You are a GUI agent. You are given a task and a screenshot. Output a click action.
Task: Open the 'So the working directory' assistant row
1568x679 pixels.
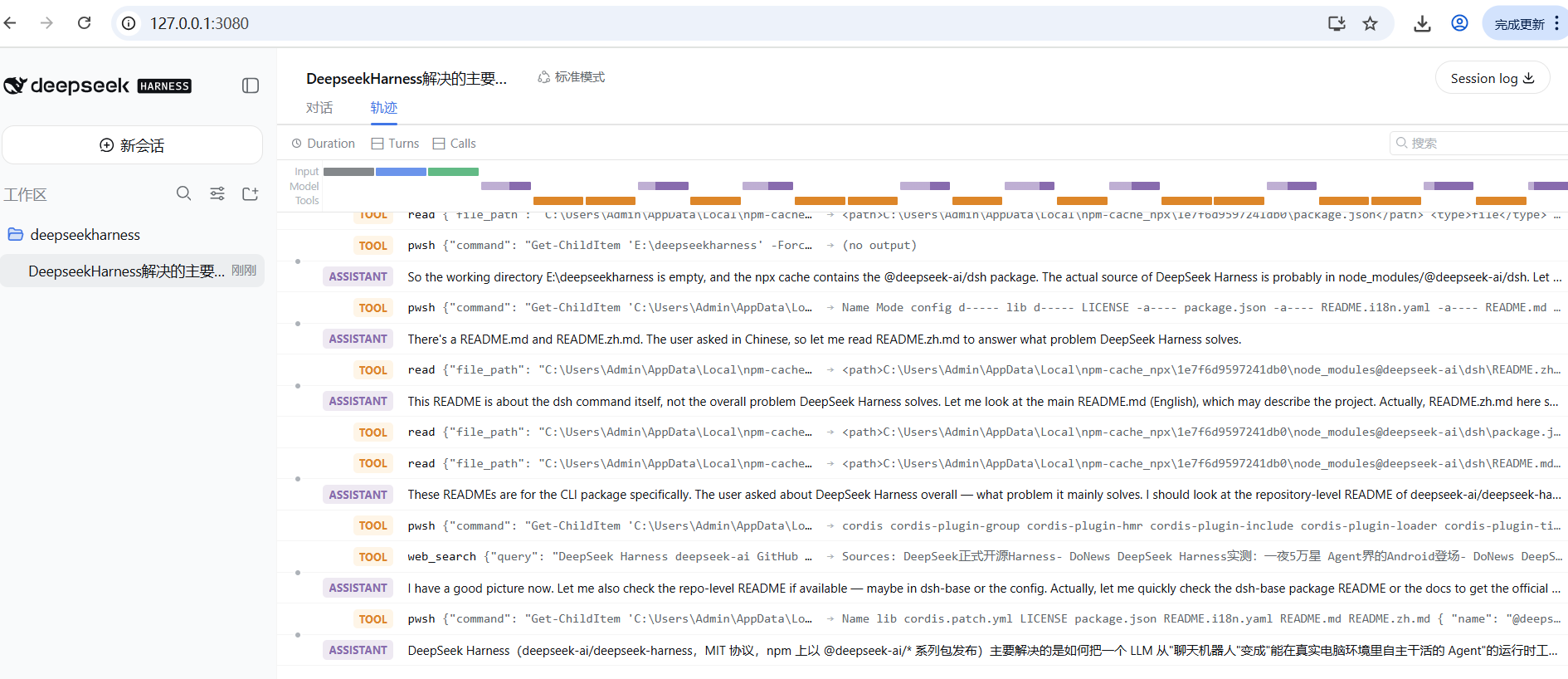[923, 276]
